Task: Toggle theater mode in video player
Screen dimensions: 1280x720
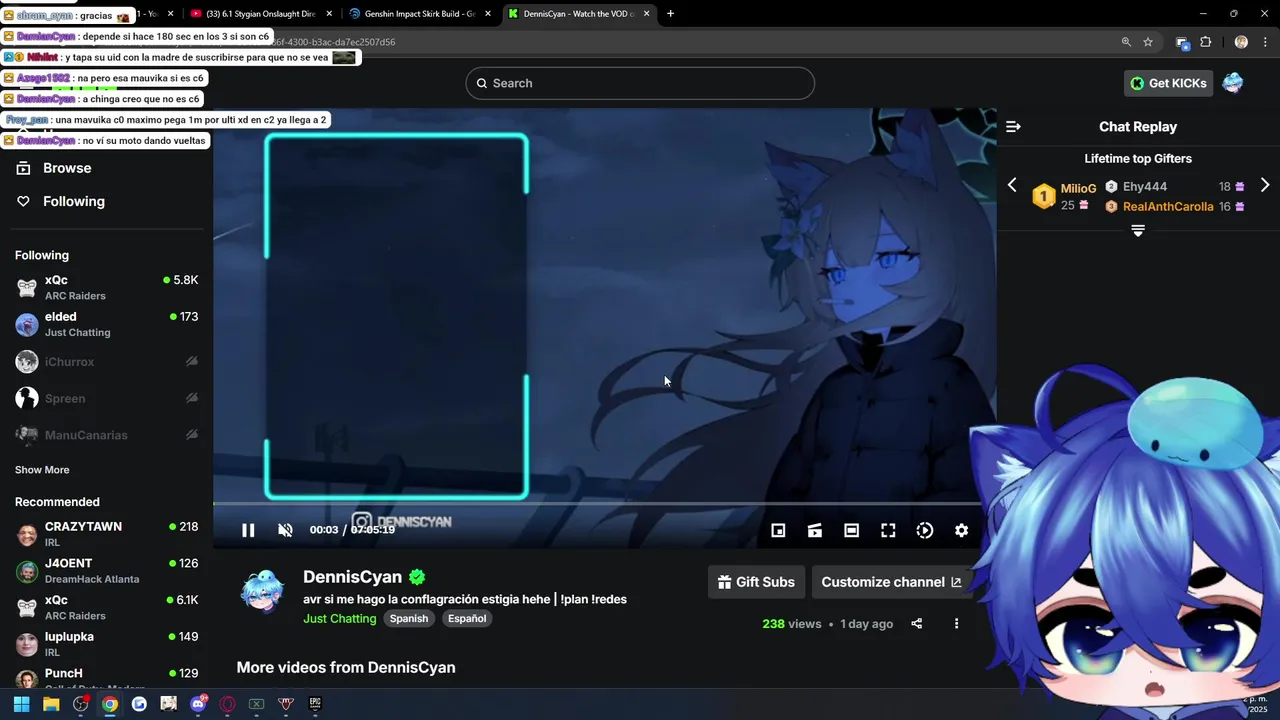Action: pyautogui.click(x=851, y=531)
